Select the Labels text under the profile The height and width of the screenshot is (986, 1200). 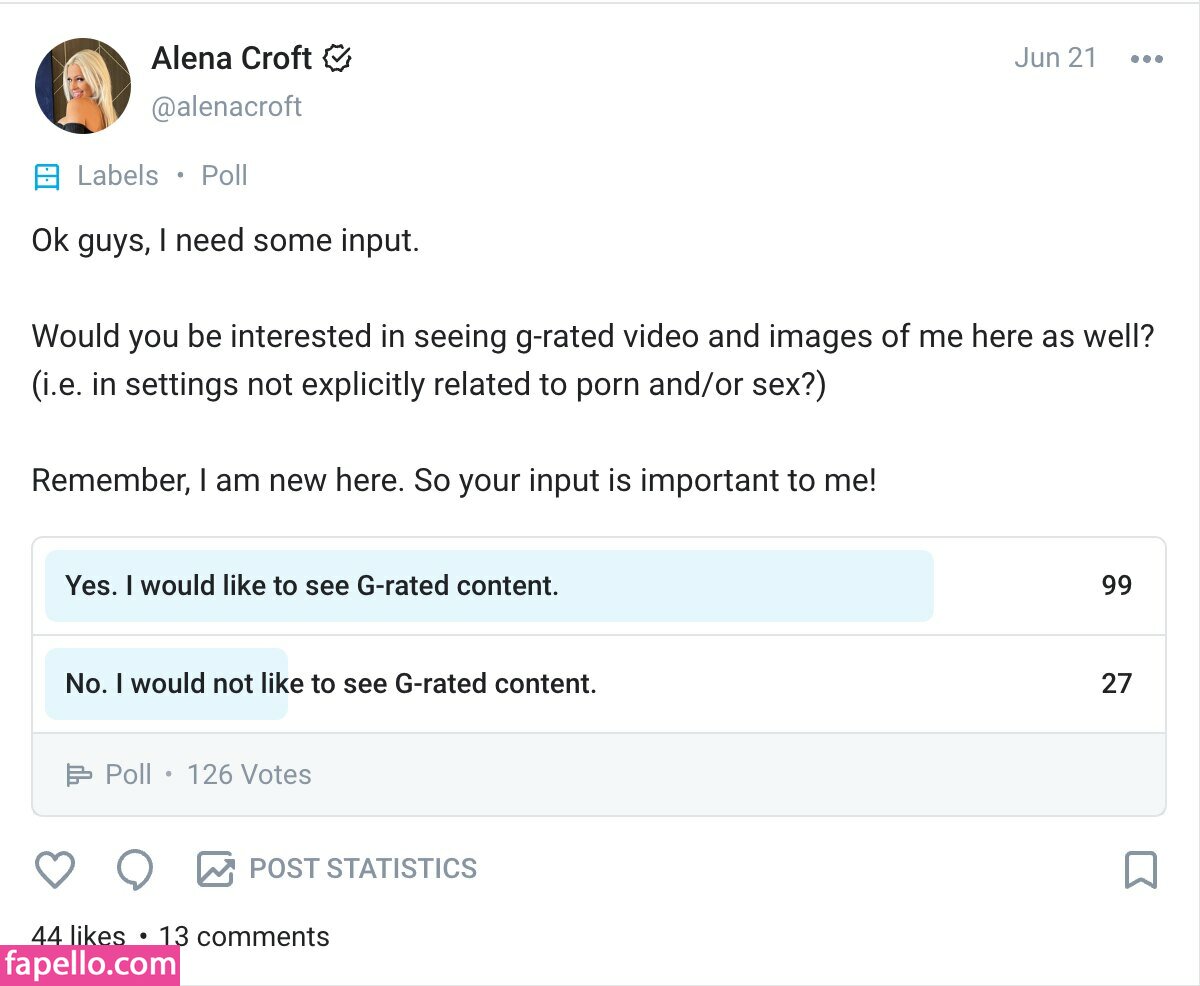pos(118,176)
